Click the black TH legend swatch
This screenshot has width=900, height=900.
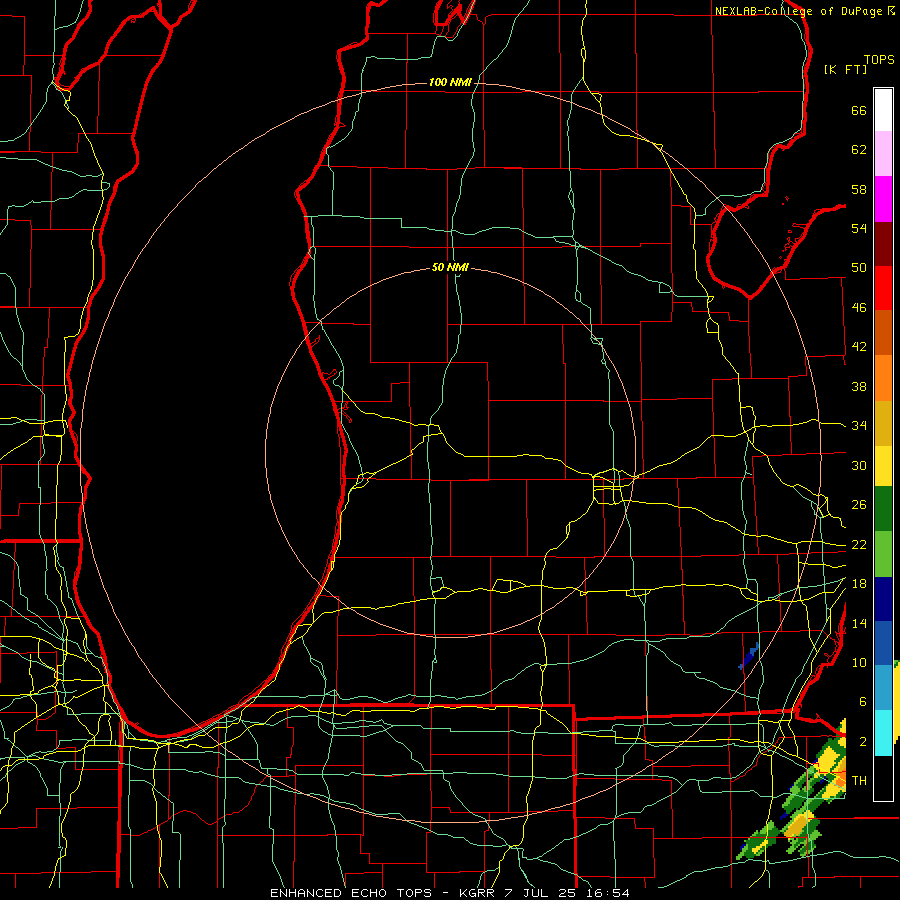883,778
